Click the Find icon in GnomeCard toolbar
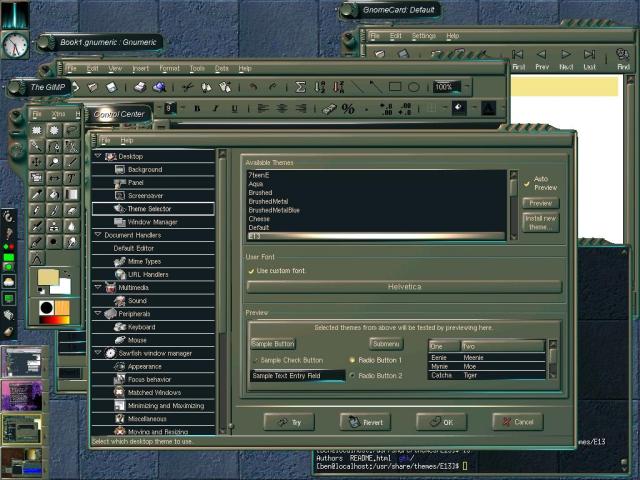The width and height of the screenshot is (640, 480). 623,59
